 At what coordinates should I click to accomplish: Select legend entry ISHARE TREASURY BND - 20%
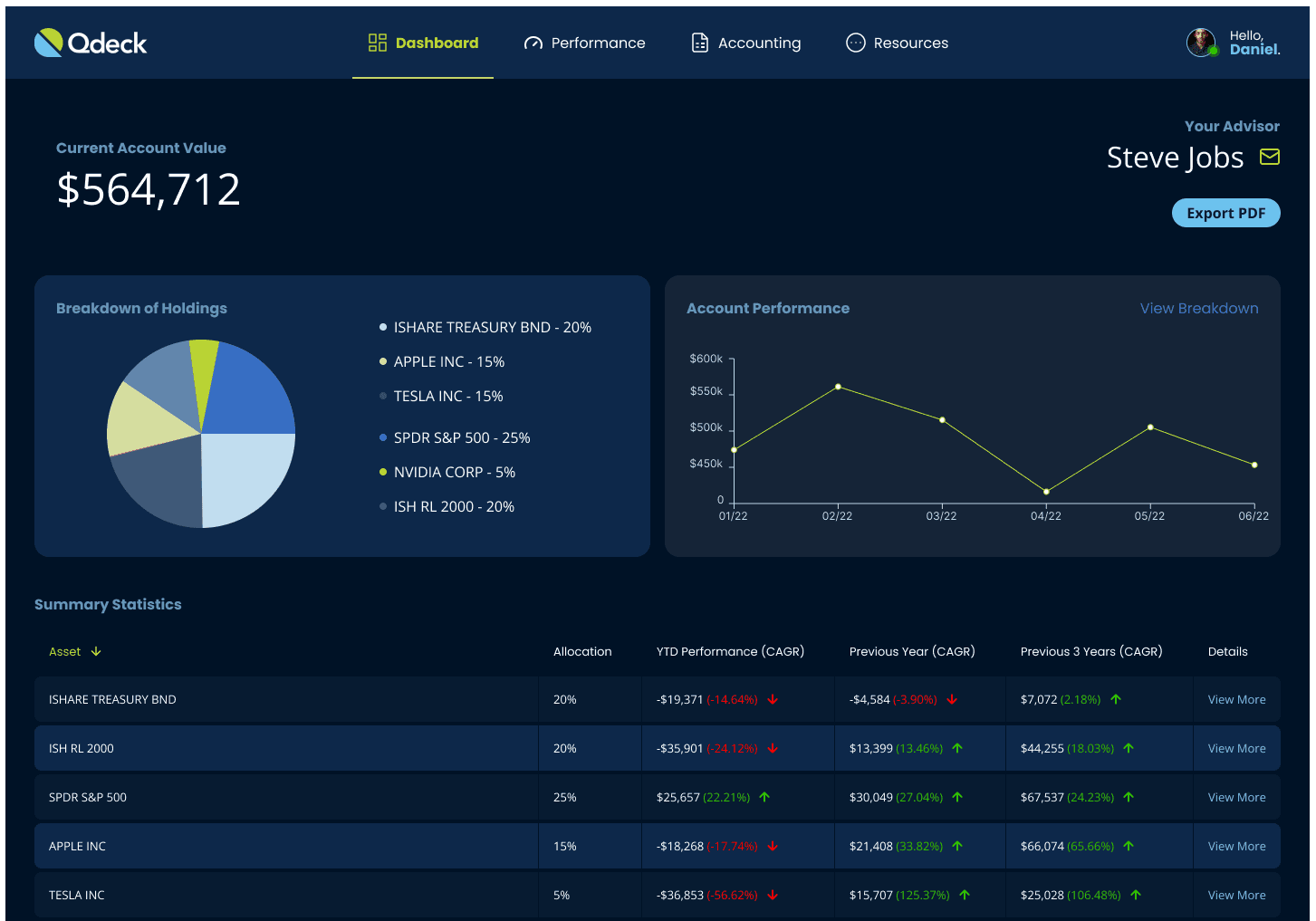click(x=485, y=327)
